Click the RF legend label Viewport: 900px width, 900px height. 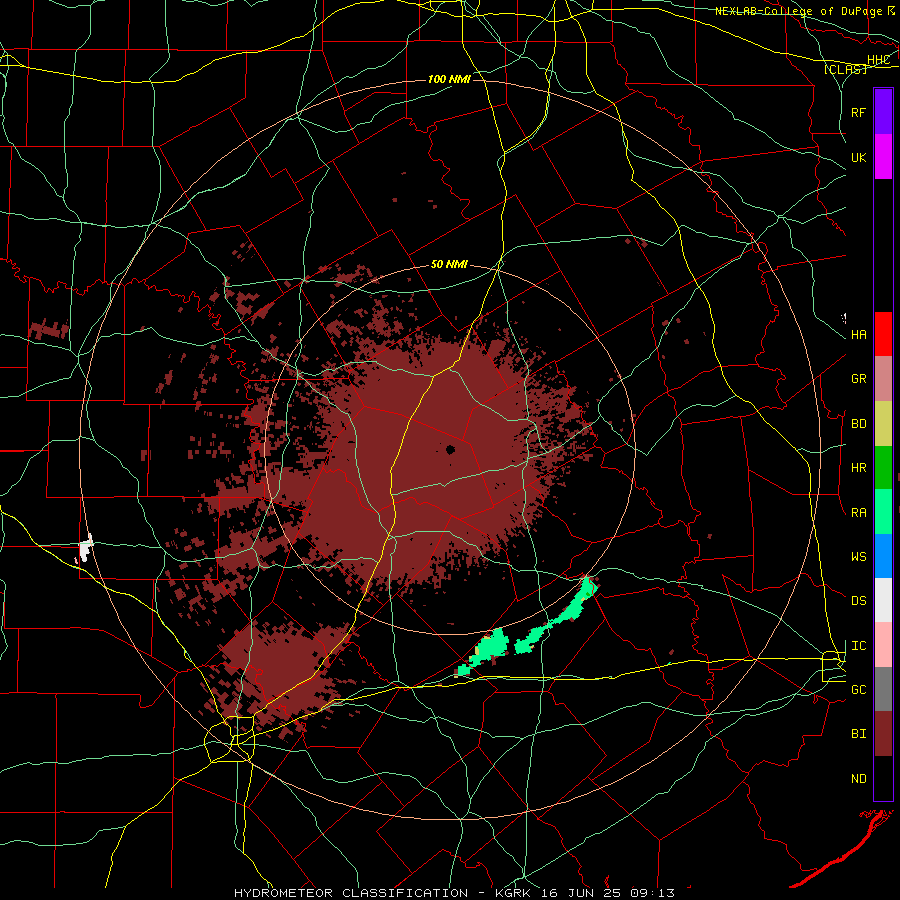point(859,112)
